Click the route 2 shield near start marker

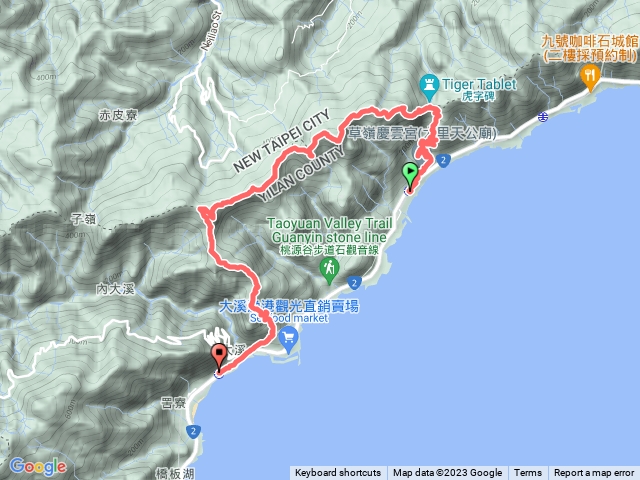444,160
